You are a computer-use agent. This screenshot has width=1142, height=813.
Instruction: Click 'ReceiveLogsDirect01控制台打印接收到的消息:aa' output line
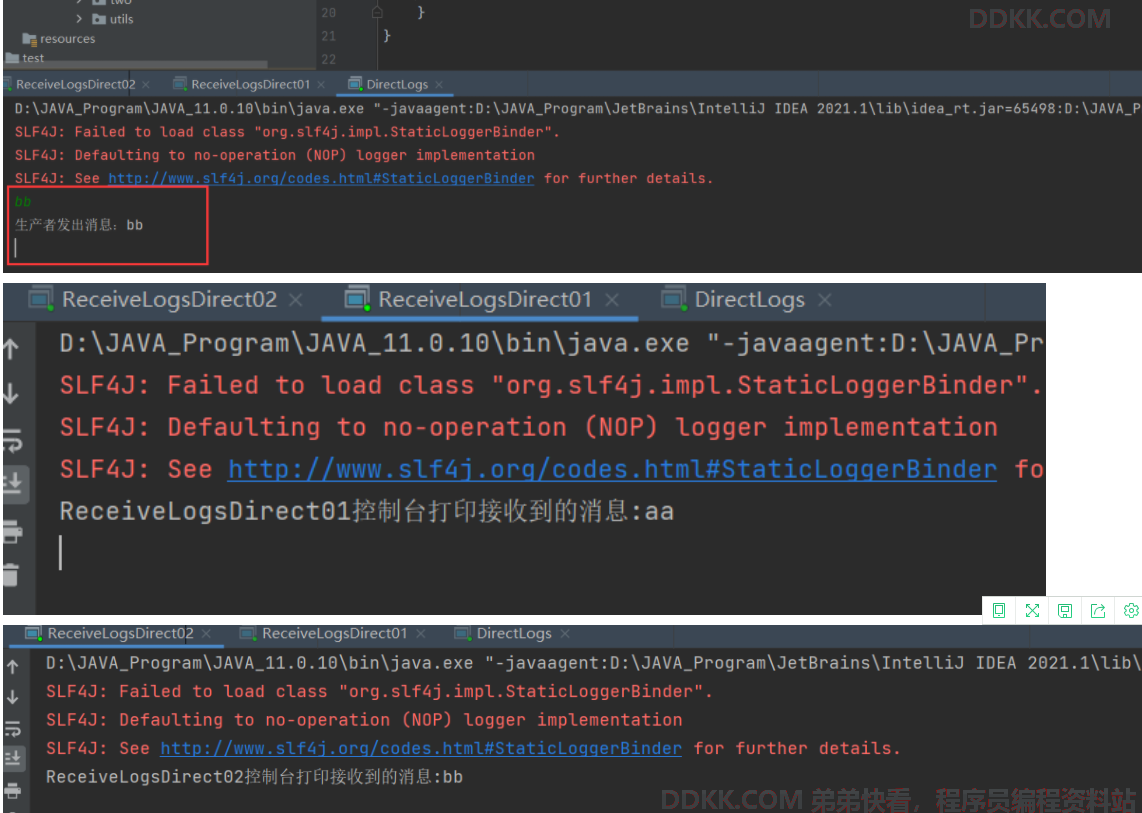point(366,511)
